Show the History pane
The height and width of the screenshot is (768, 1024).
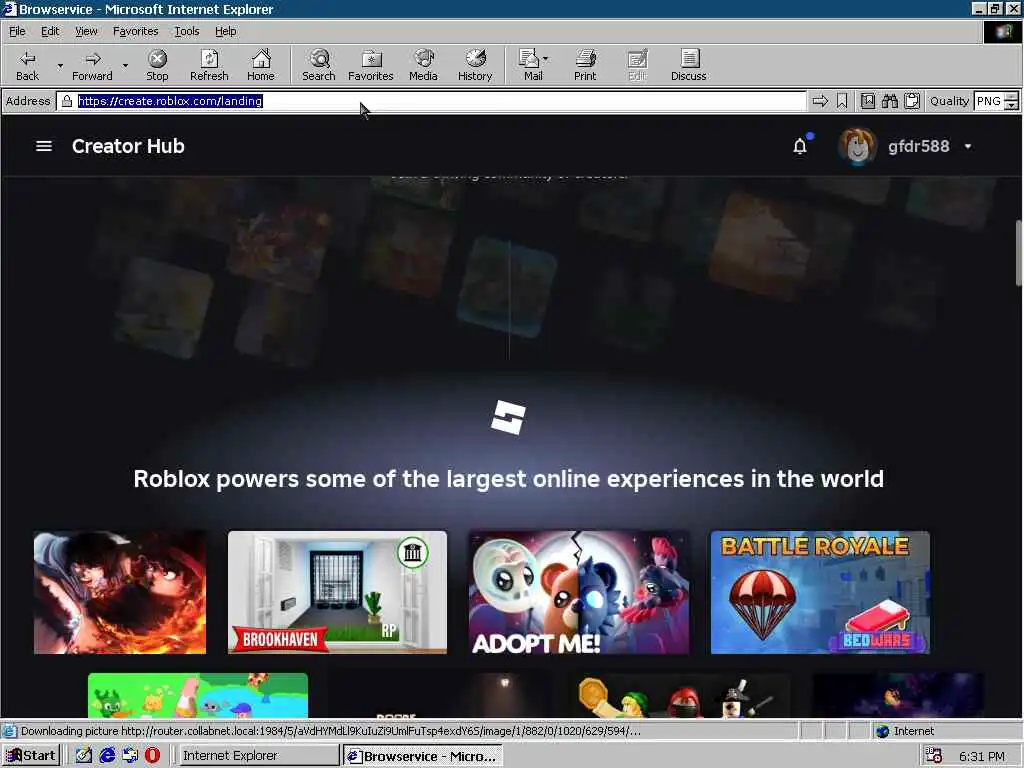(x=475, y=65)
